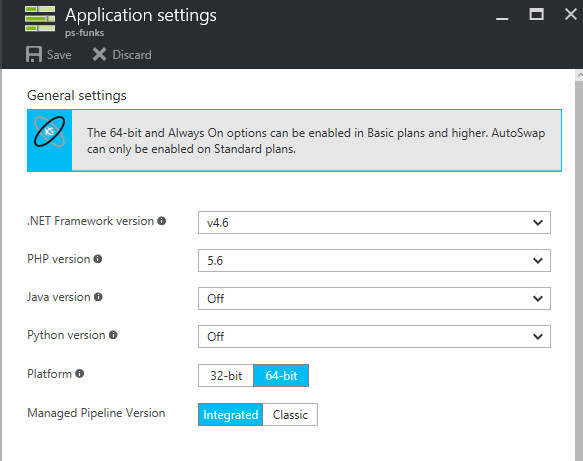Open the .NET Framework version dropdown

click(x=374, y=223)
